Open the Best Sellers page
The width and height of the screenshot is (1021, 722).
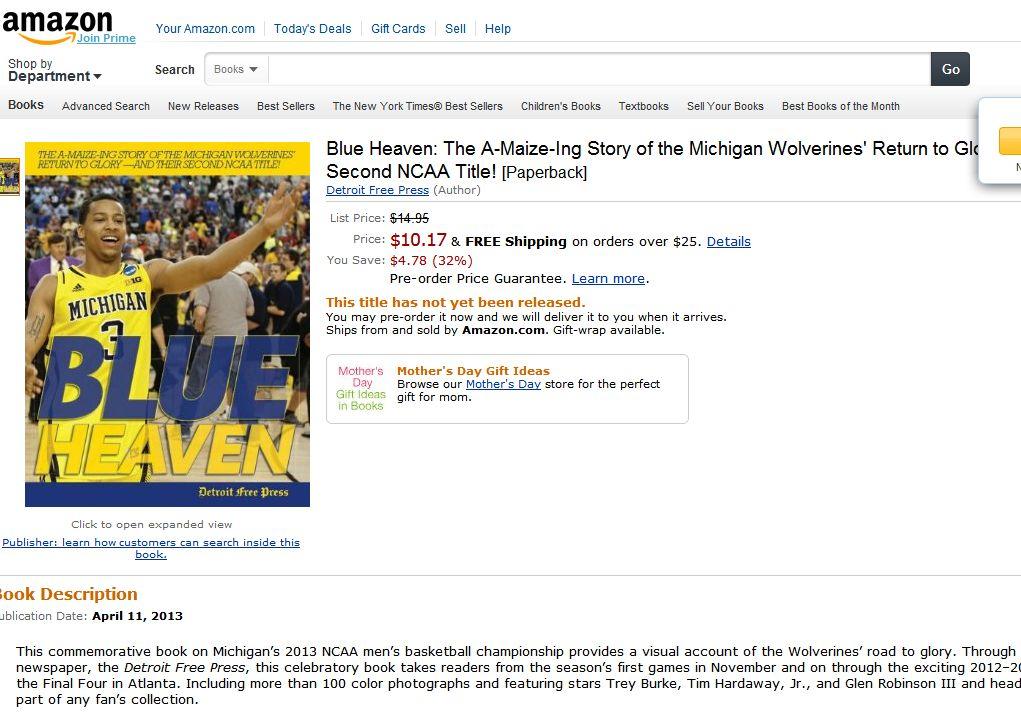(x=285, y=105)
